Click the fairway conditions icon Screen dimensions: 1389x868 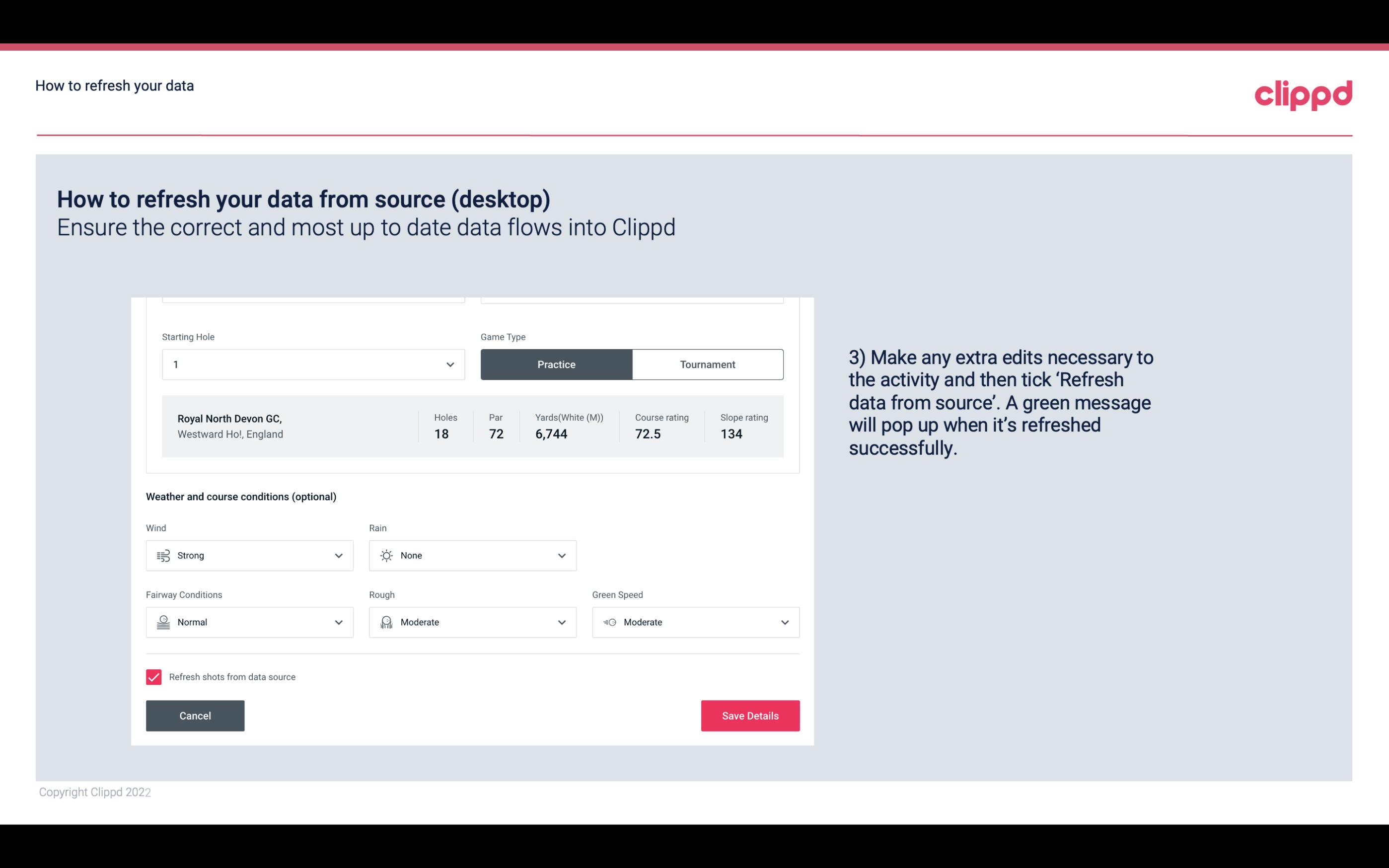[x=162, y=622]
